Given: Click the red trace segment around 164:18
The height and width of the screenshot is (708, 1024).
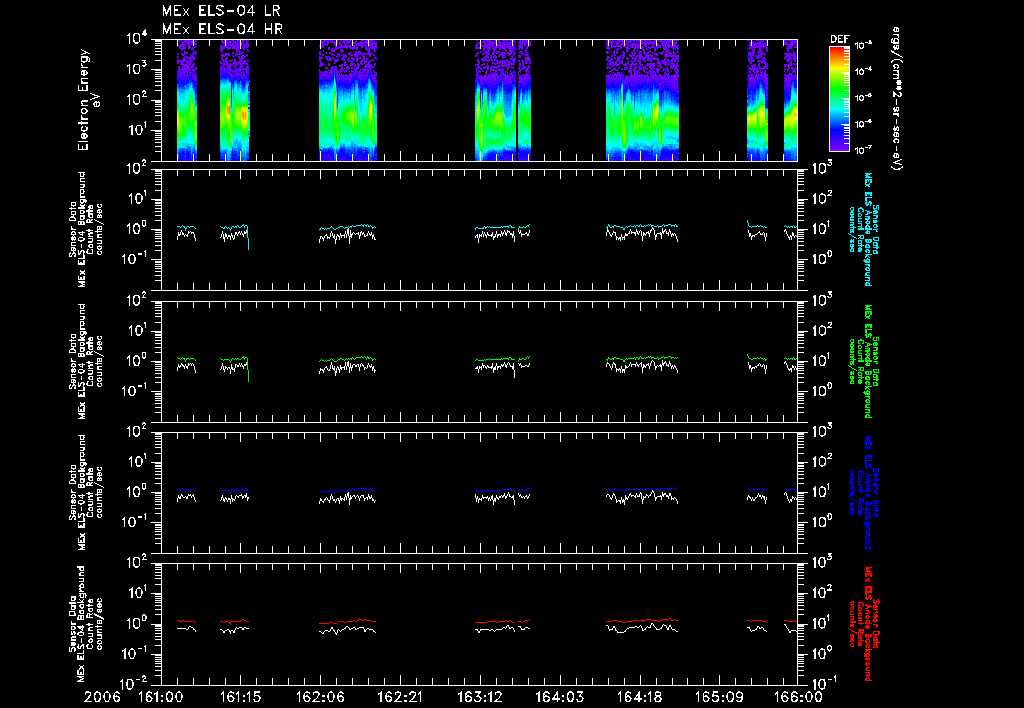Looking at the screenshot, I should click(x=643, y=620).
